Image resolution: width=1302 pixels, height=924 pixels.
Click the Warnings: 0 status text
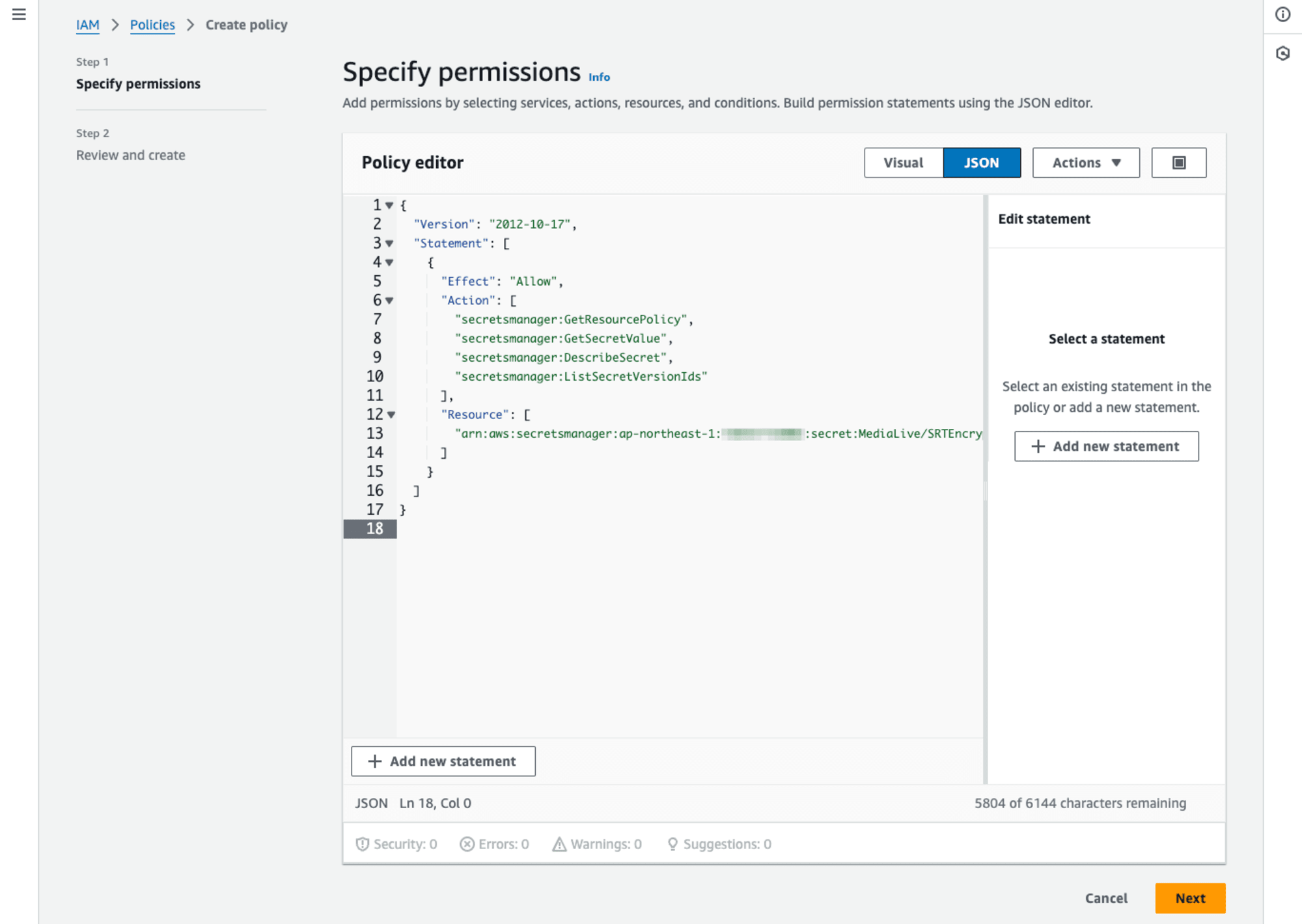pos(606,844)
